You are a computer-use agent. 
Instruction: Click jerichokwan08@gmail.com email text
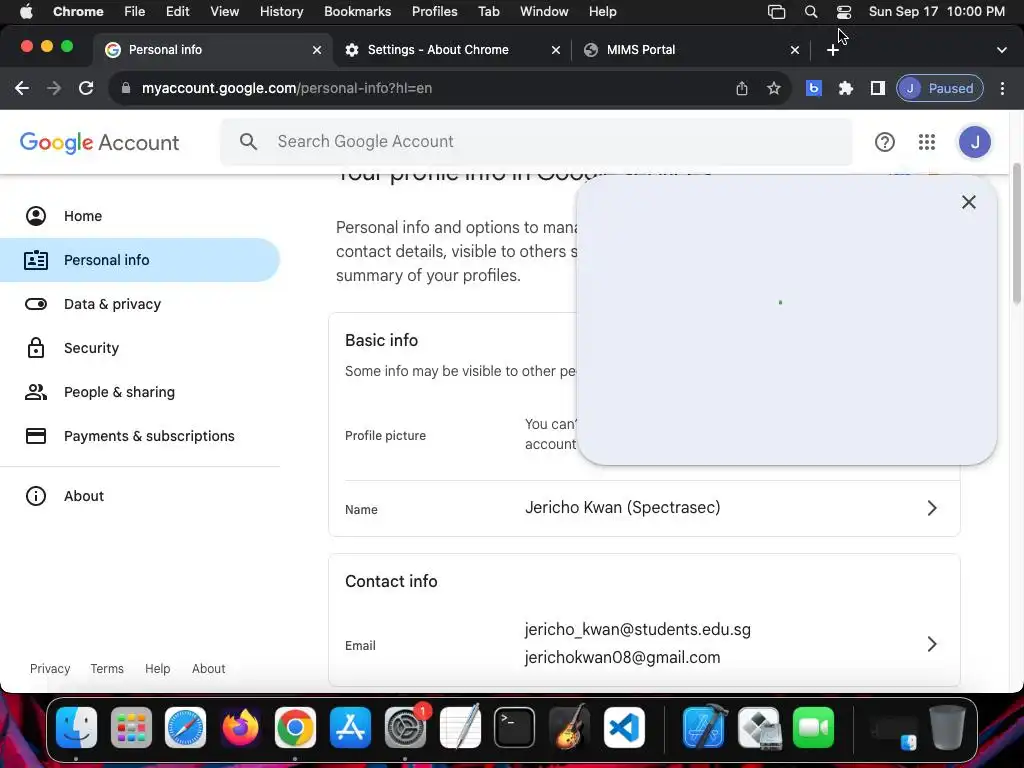click(622, 658)
